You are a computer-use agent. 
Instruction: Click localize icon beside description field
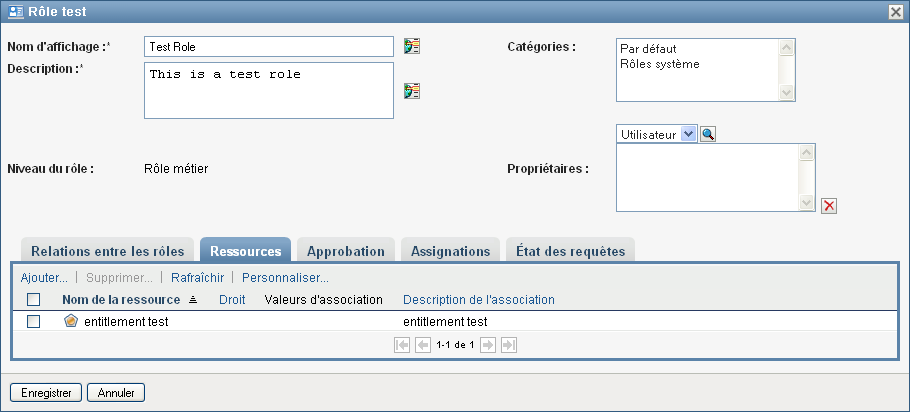[x=412, y=91]
